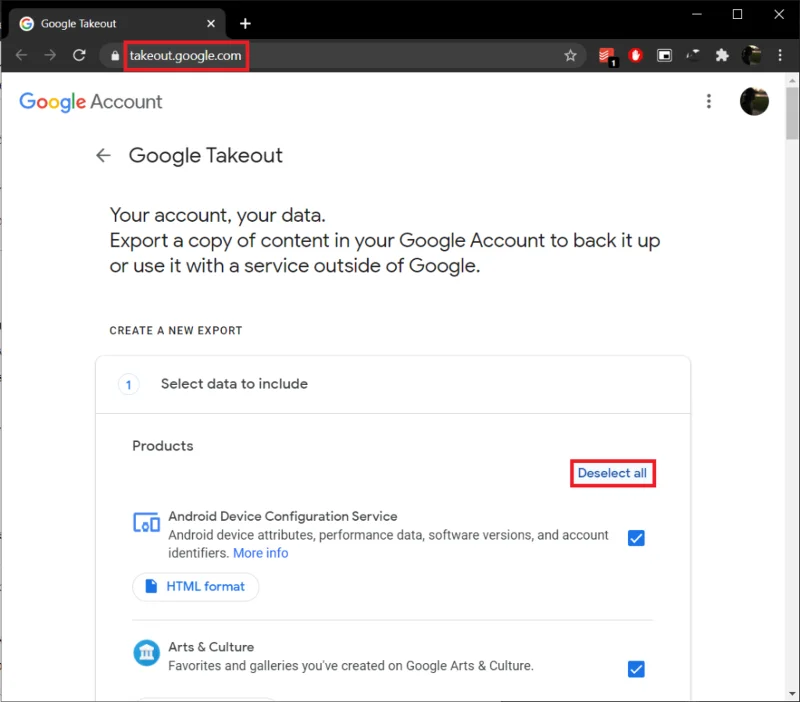Open Chrome's three-dot customize menu
Image resolution: width=800 pixels, height=702 pixels.
point(780,55)
